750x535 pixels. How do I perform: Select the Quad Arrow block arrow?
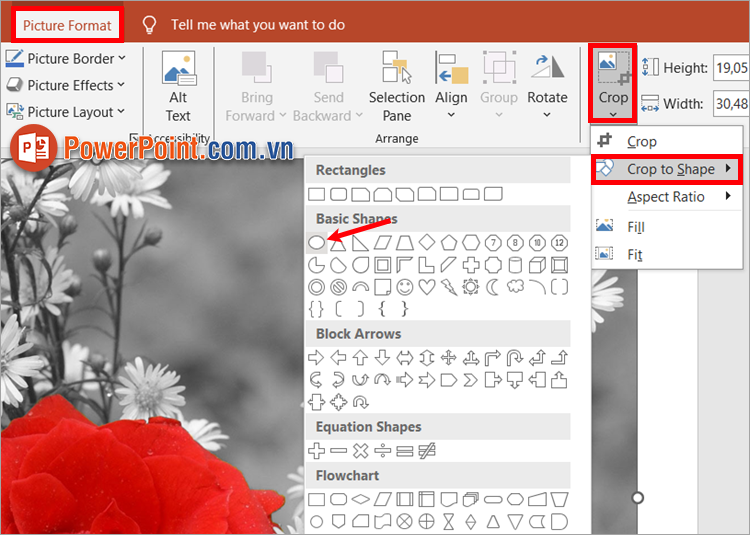pos(449,358)
